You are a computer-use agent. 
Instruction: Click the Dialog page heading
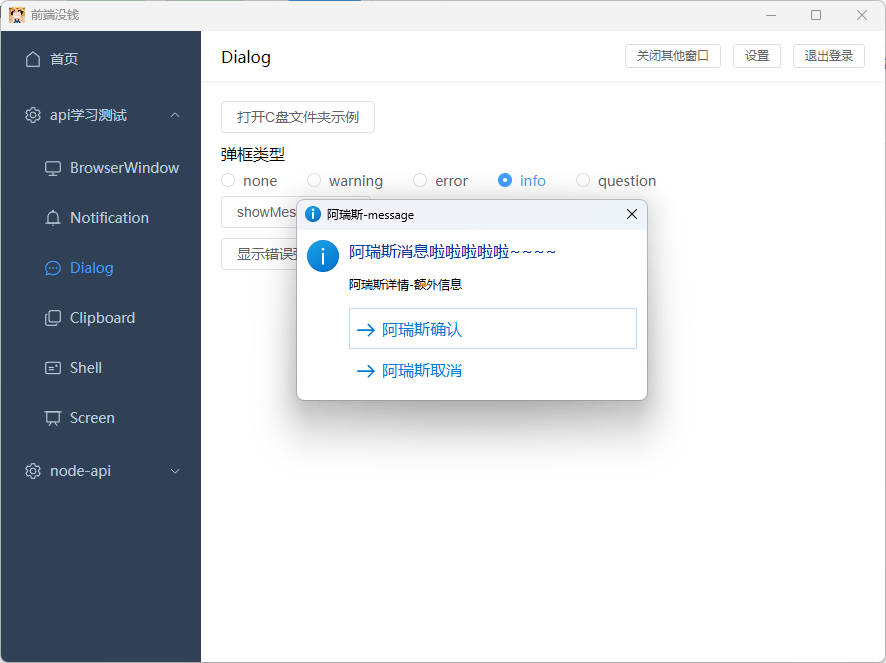pos(246,57)
